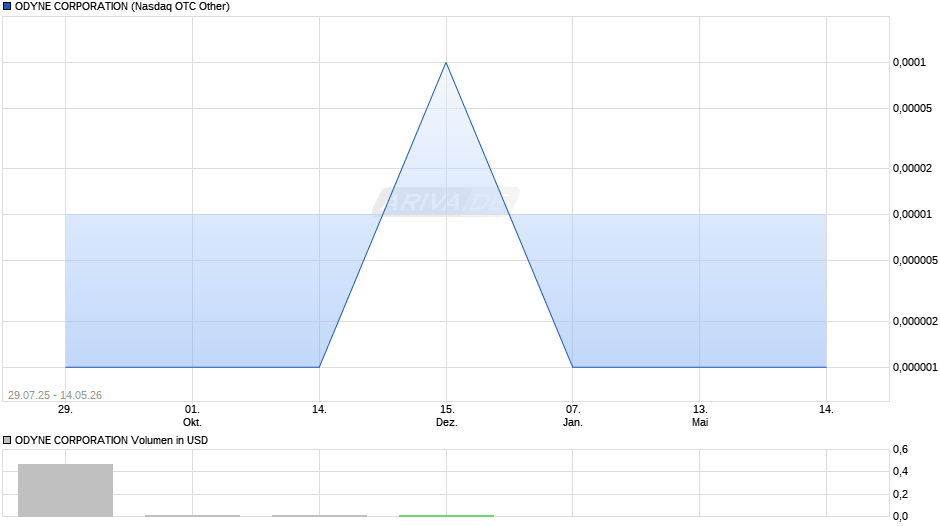Click the 0,0001 price axis label
The height and width of the screenshot is (526, 940).
coord(909,62)
